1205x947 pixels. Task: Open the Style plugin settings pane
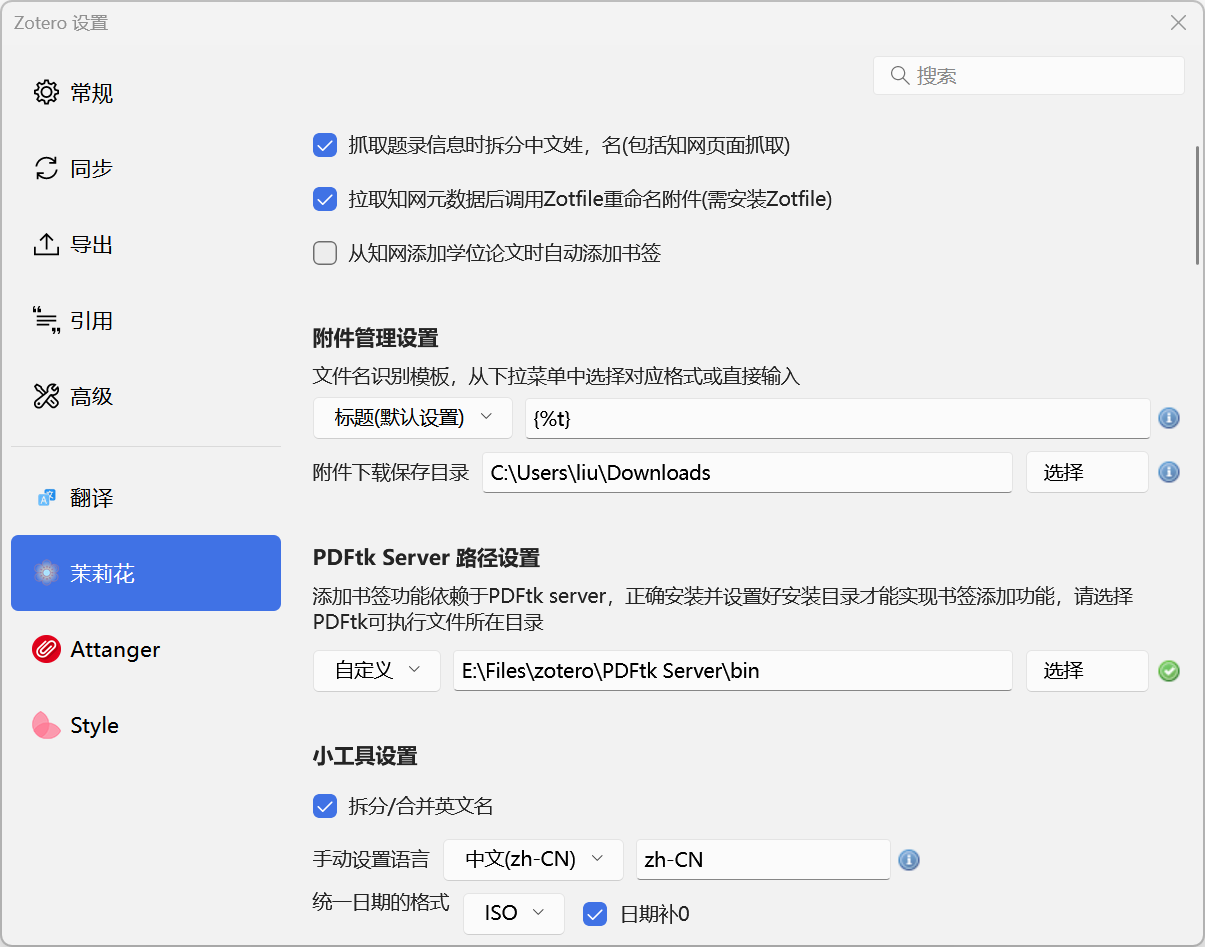[x=146, y=725]
